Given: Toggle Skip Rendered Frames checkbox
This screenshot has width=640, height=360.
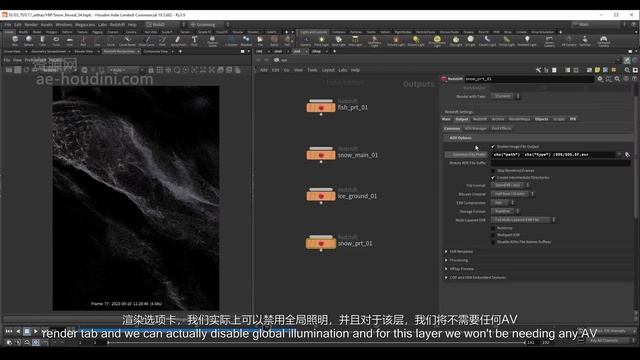Looking at the screenshot, I should click(x=493, y=171).
